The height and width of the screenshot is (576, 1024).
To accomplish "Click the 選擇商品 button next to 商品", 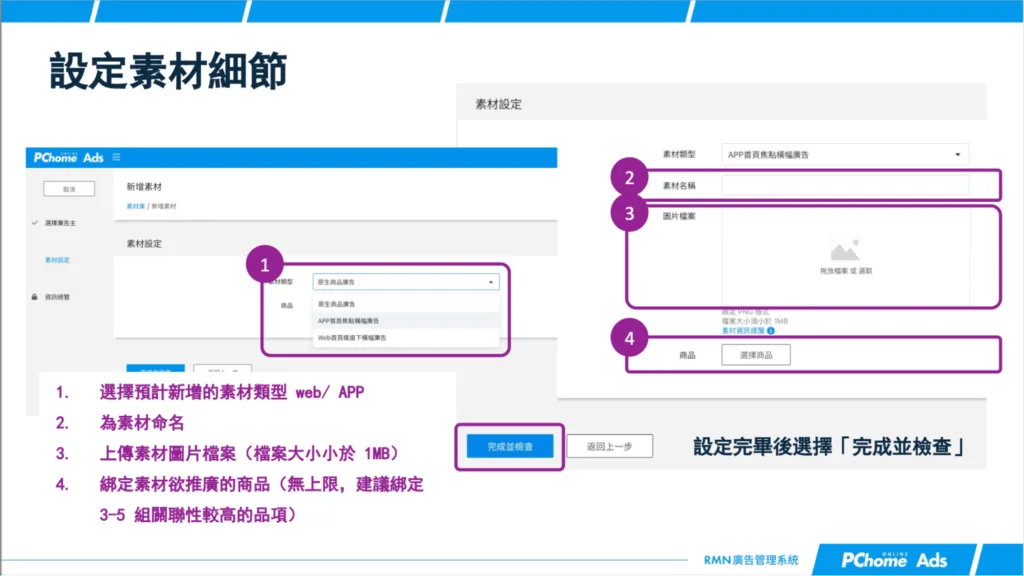I will click(757, 354).
